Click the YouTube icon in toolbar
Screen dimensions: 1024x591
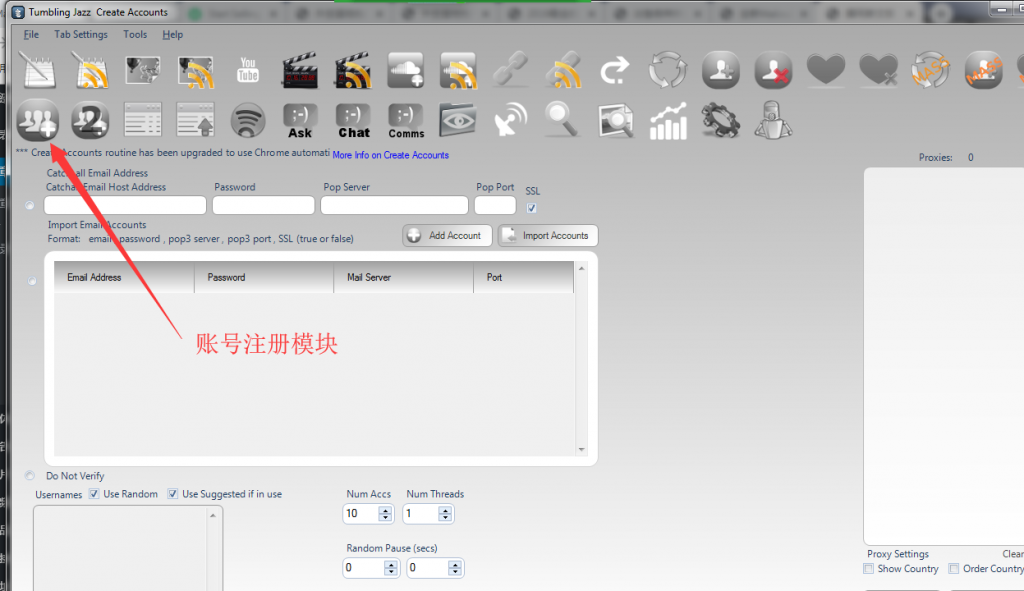click(x=248, y=71)
